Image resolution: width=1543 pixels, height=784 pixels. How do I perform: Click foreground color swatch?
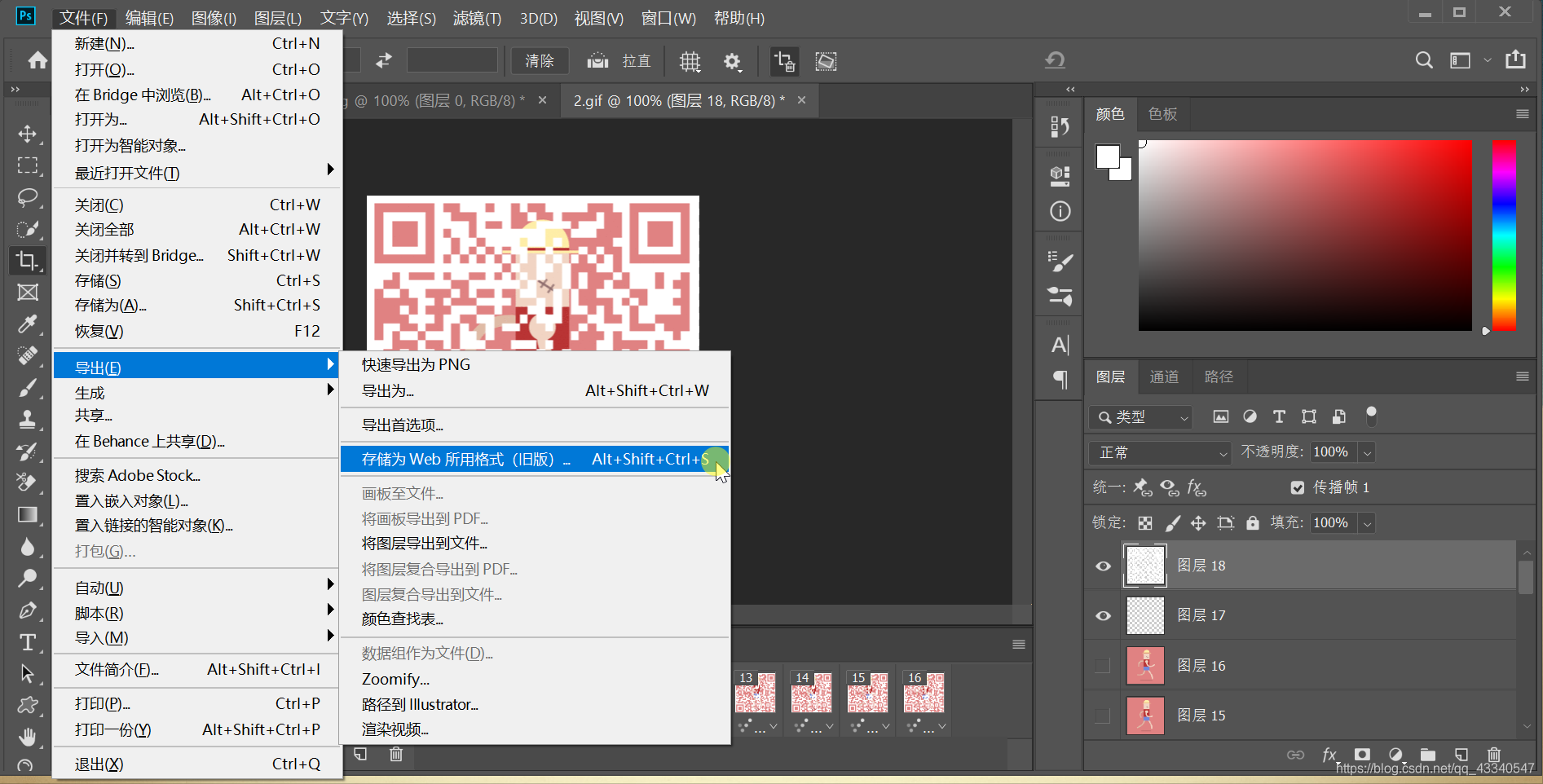[1108, 156]
